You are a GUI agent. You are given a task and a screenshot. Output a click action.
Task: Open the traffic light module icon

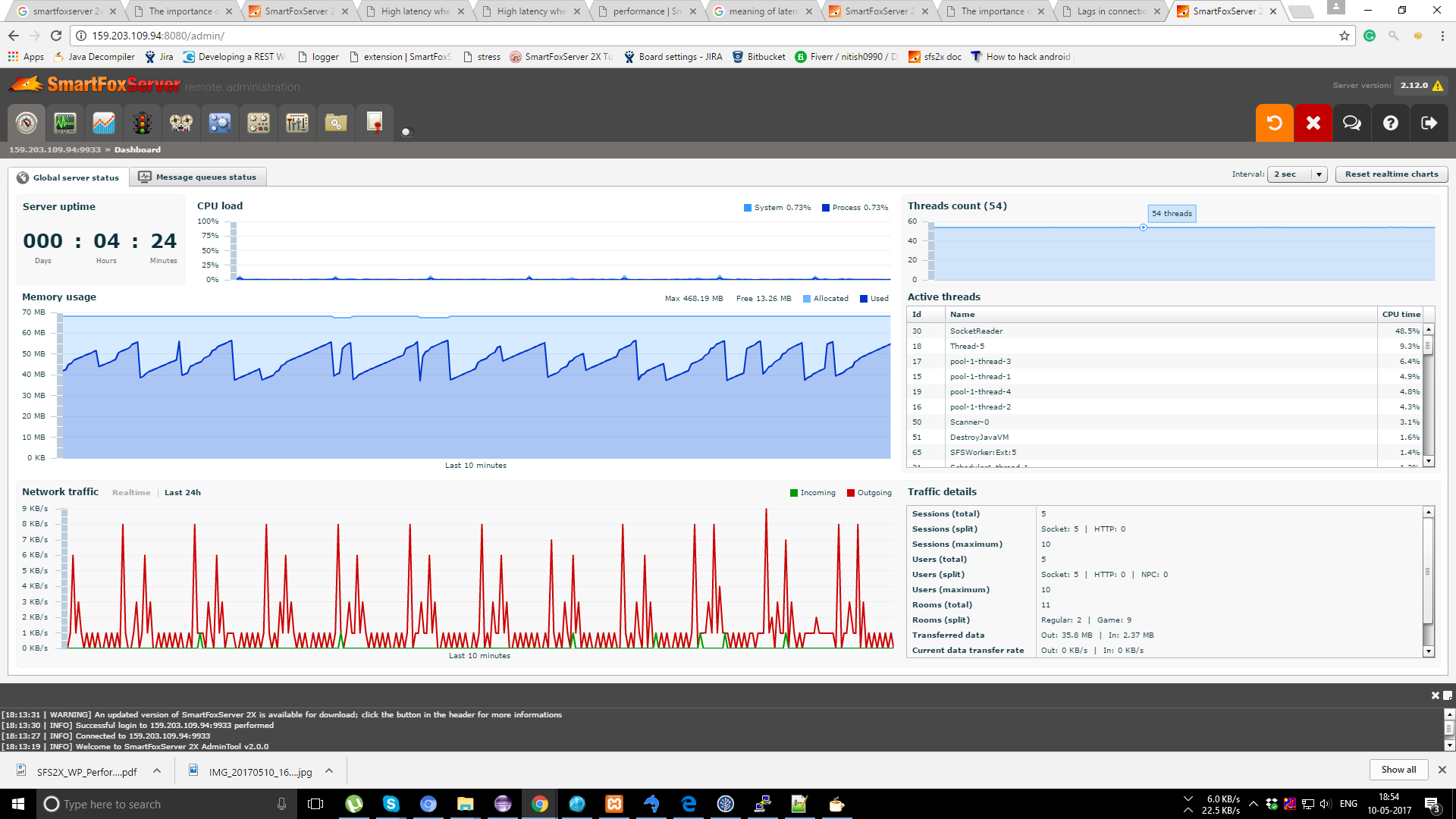143,123
